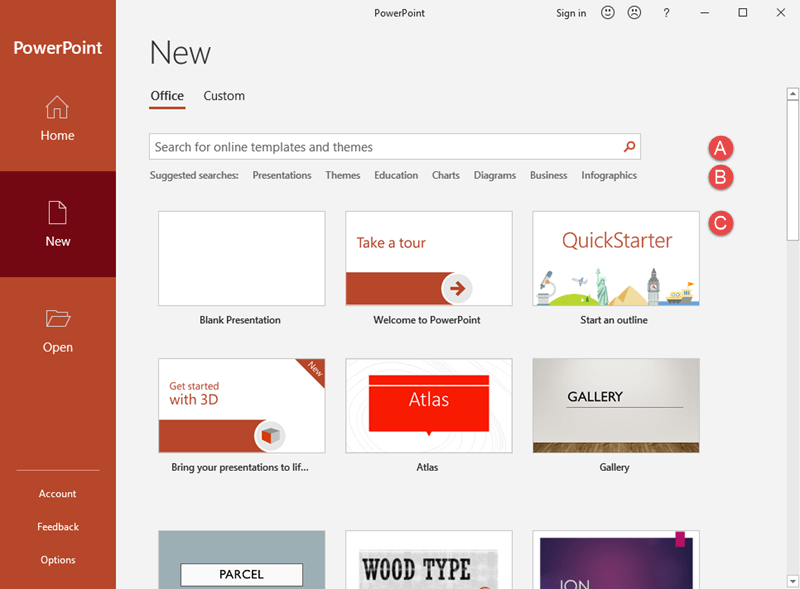Click the search magnifier icon
Image resolution: width=800 pixels, height=589 pixels.
coord(630,146)
